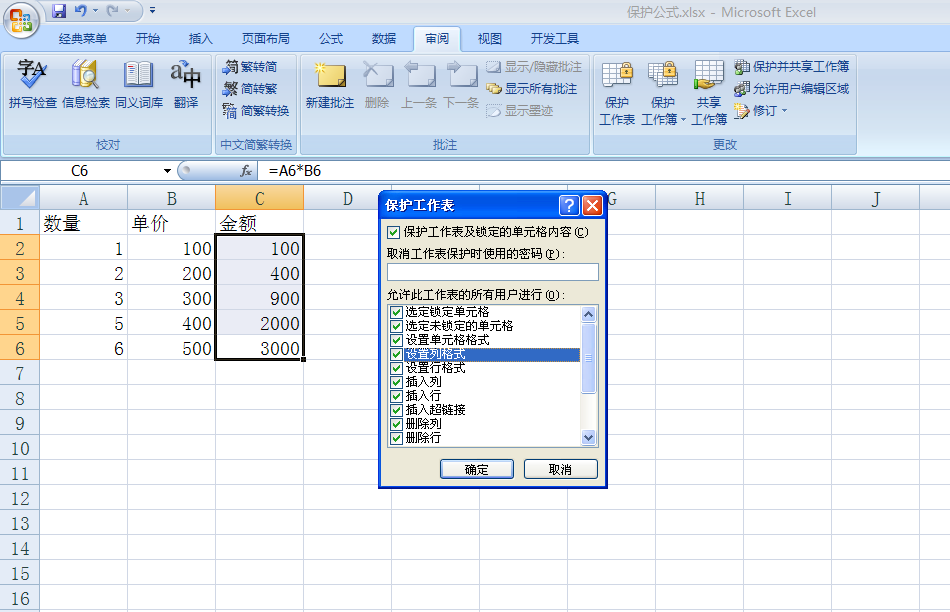Toggle the 插入超链接 checkbox
This screenshot has height=612, width=950.
point(397,410)
